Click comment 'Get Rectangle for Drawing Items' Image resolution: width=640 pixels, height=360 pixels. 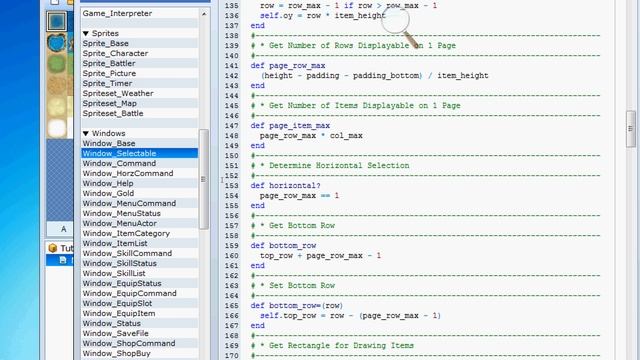pyautogui.click(x=341, y=346)
